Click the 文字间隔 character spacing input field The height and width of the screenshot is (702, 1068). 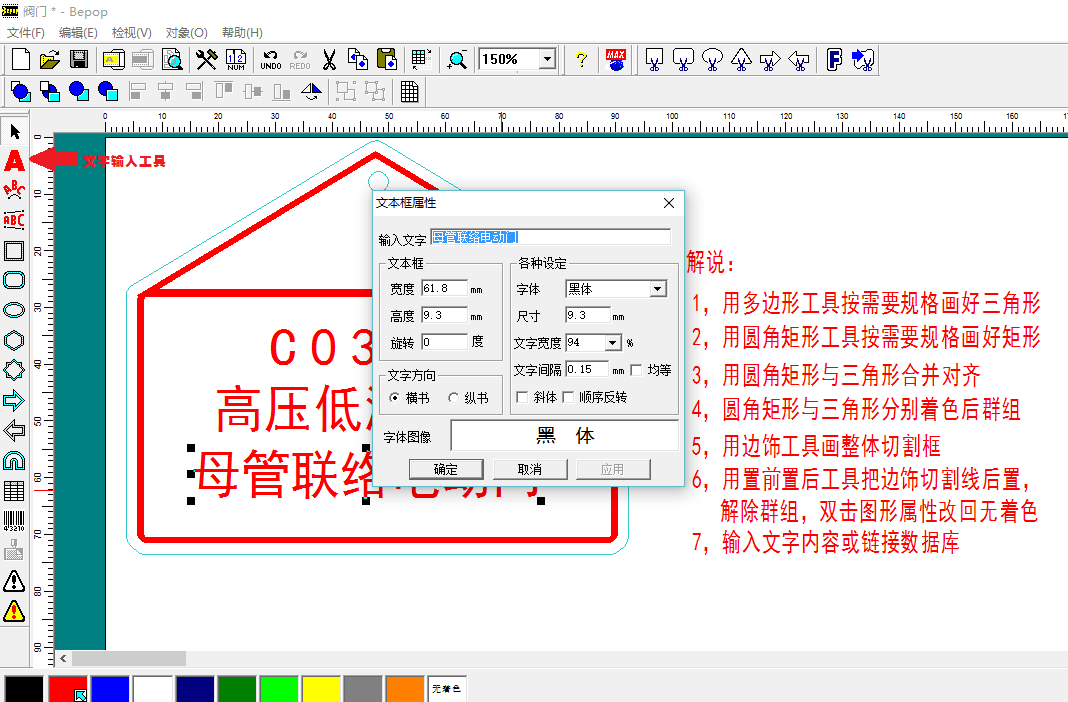pos(586,369)
